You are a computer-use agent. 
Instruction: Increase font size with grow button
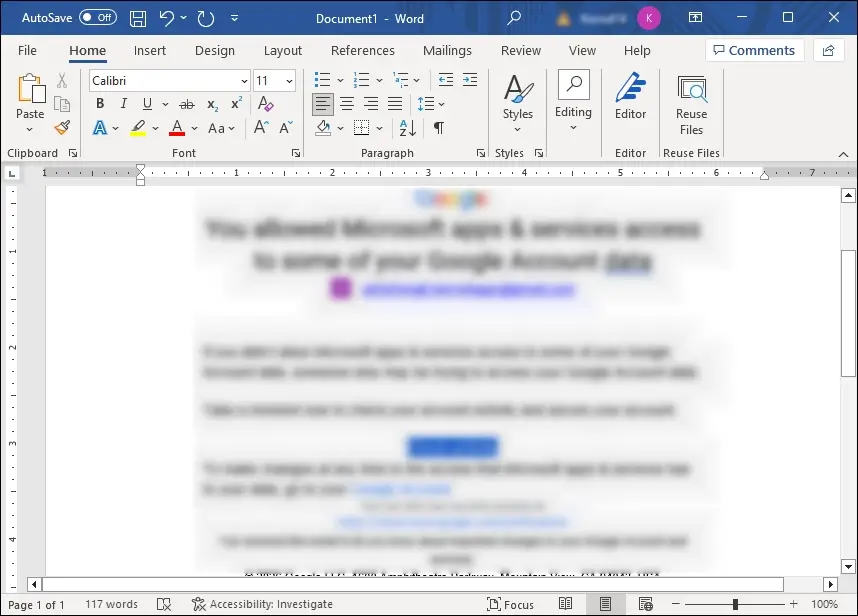point(261,127)
